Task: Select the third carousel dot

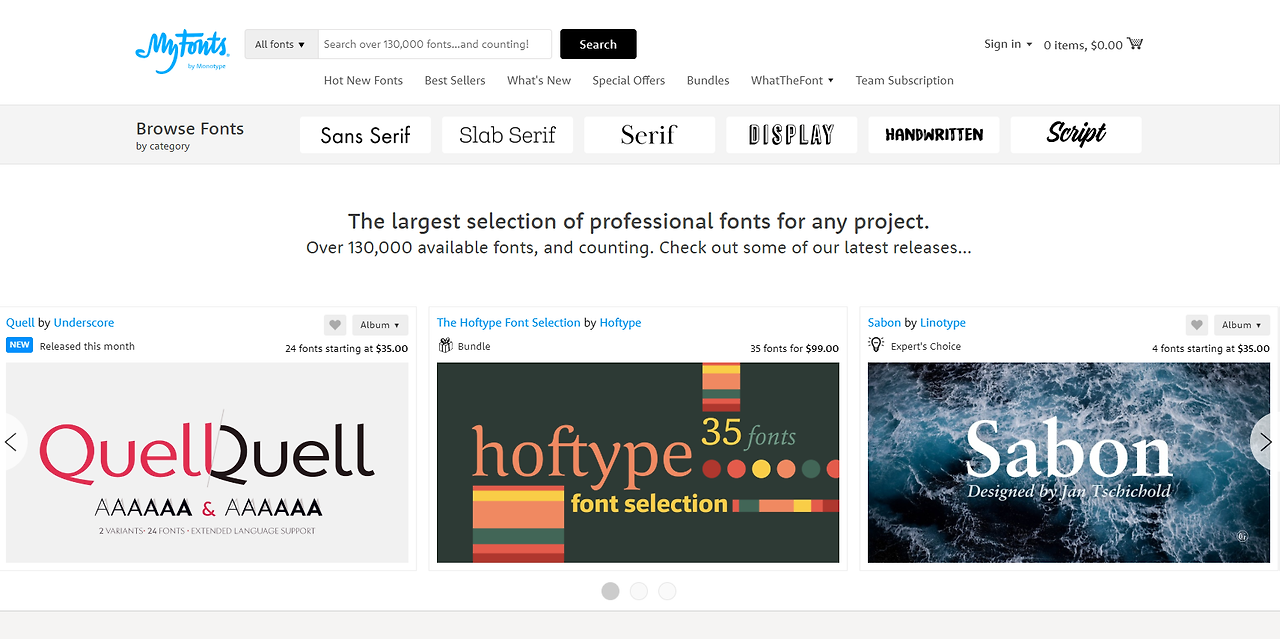Action: pyautogui.click(x=667, y=591)
